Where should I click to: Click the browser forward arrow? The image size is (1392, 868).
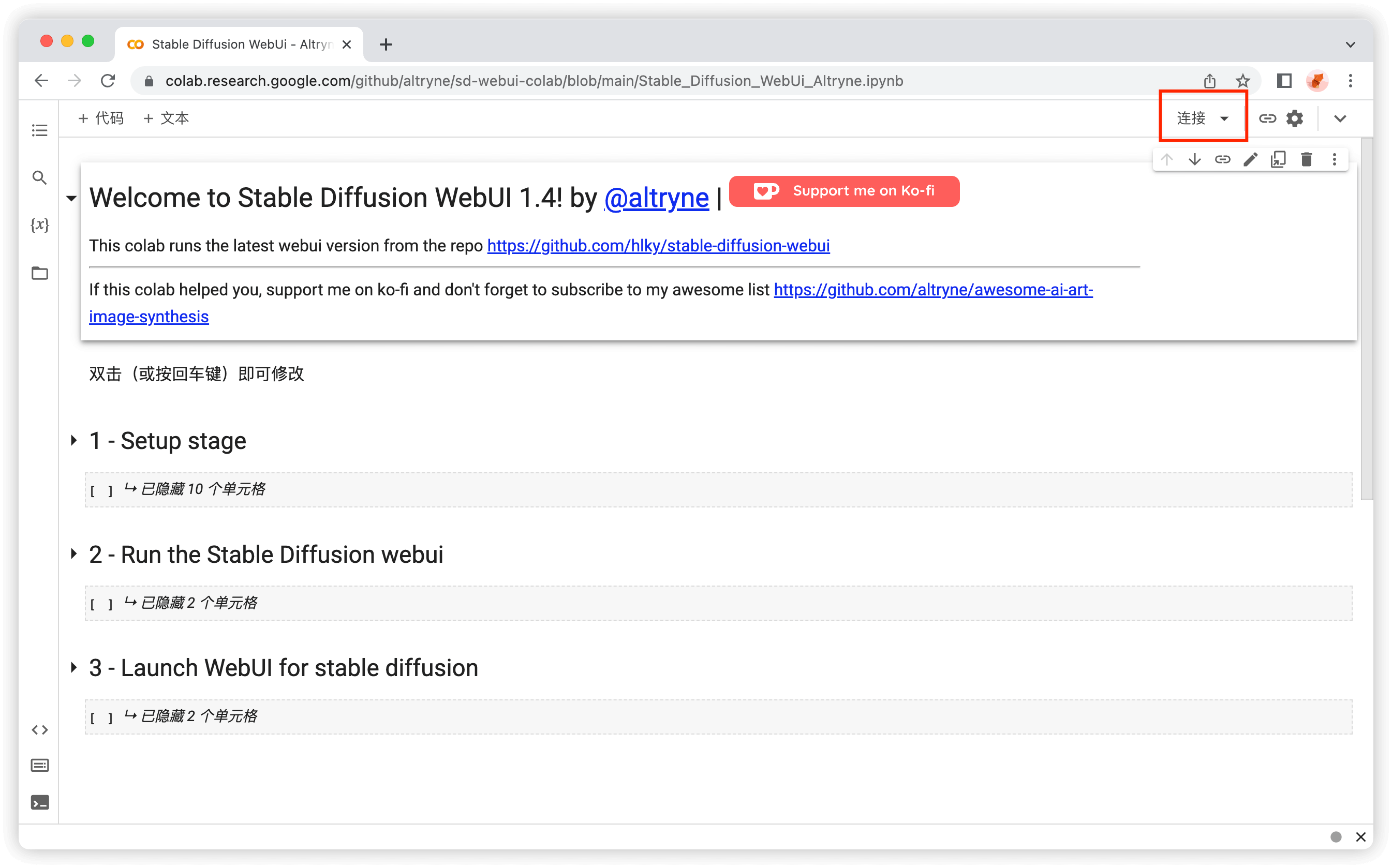(x=75, y=81)
